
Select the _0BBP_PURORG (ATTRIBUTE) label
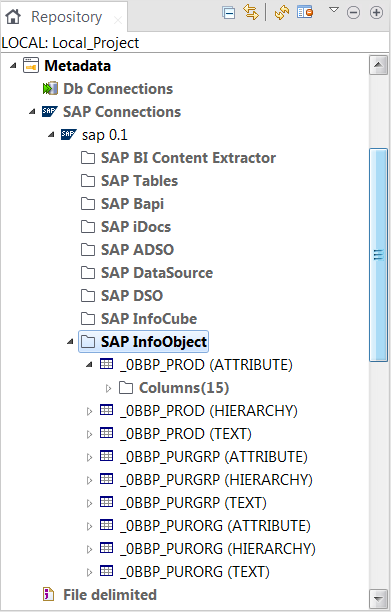[215, 526]
